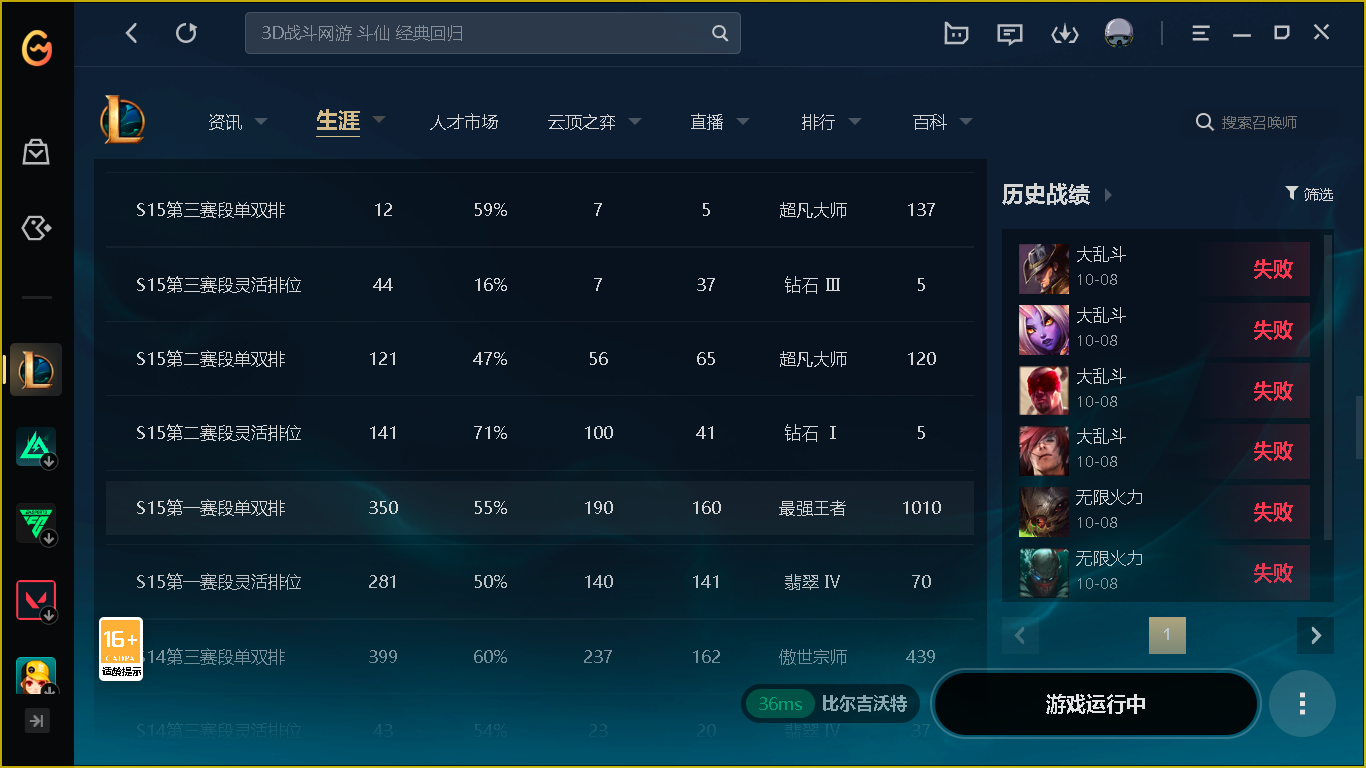This screenshot has height=768, width=1366.
Task: Open the Valorant game icon in sidebar
Action: [x=36, y=601]
